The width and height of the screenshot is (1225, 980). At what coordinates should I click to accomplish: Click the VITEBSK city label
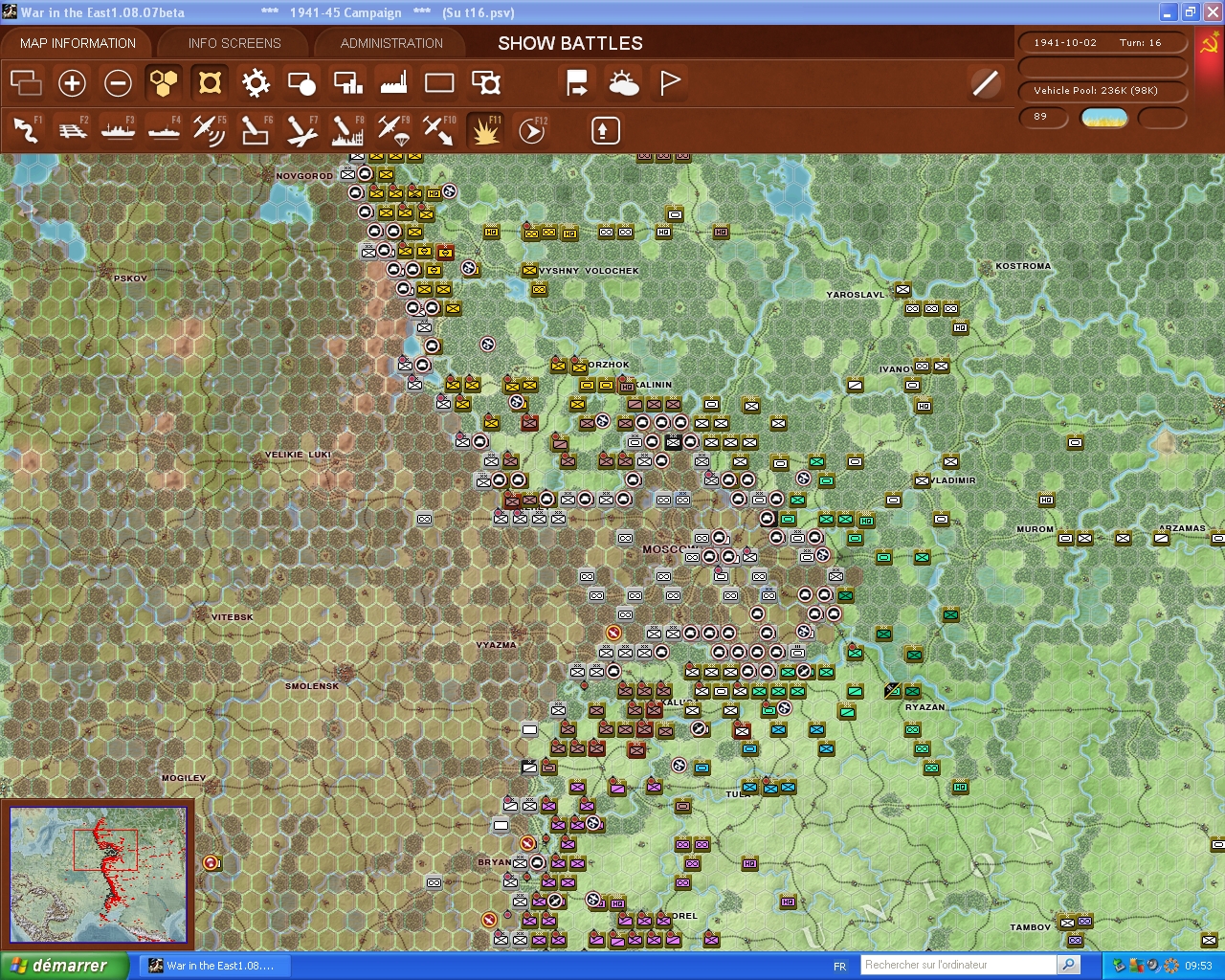point(233,617)
